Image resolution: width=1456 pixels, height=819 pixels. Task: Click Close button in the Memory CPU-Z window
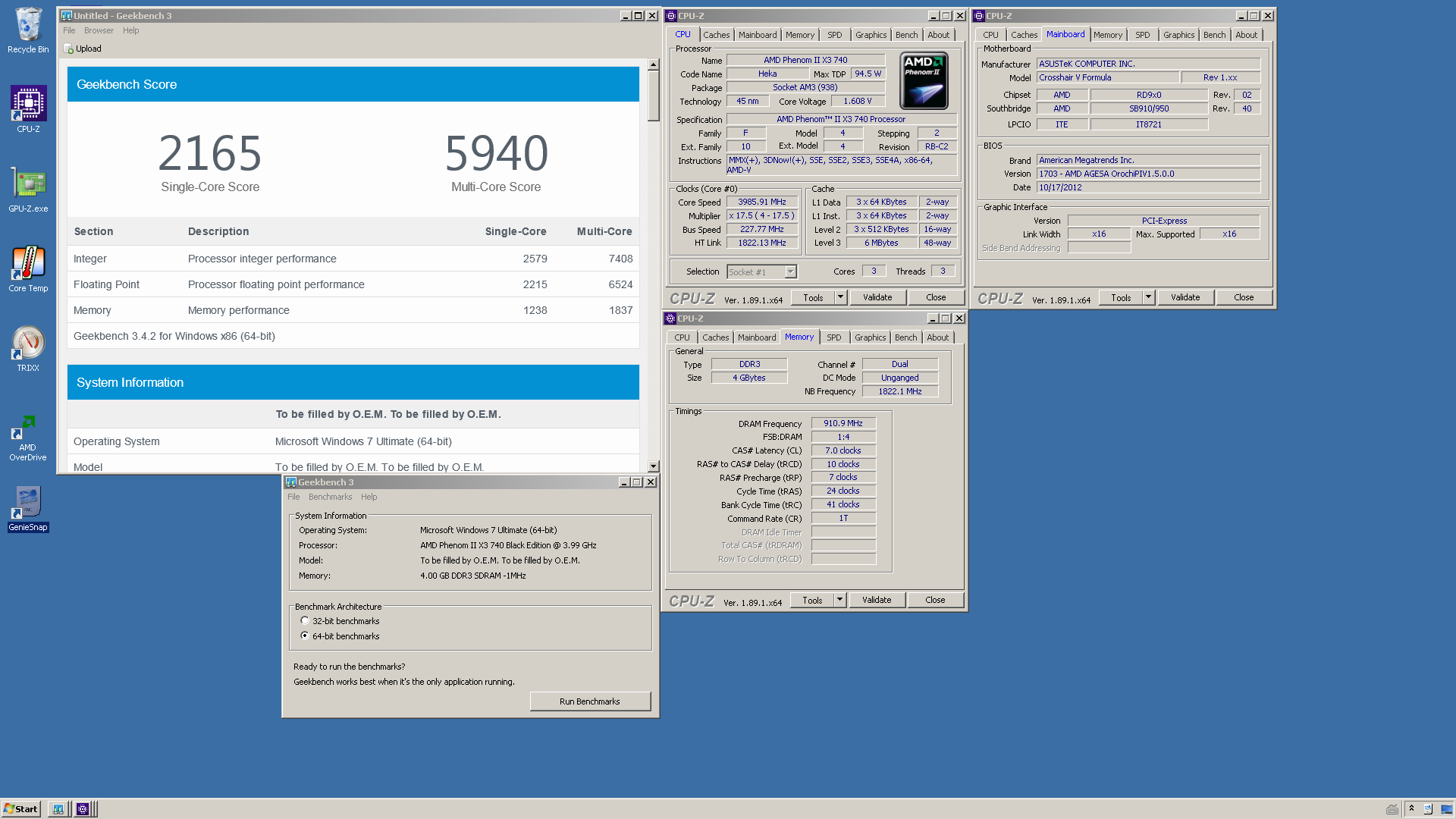(x=935, y=600)
